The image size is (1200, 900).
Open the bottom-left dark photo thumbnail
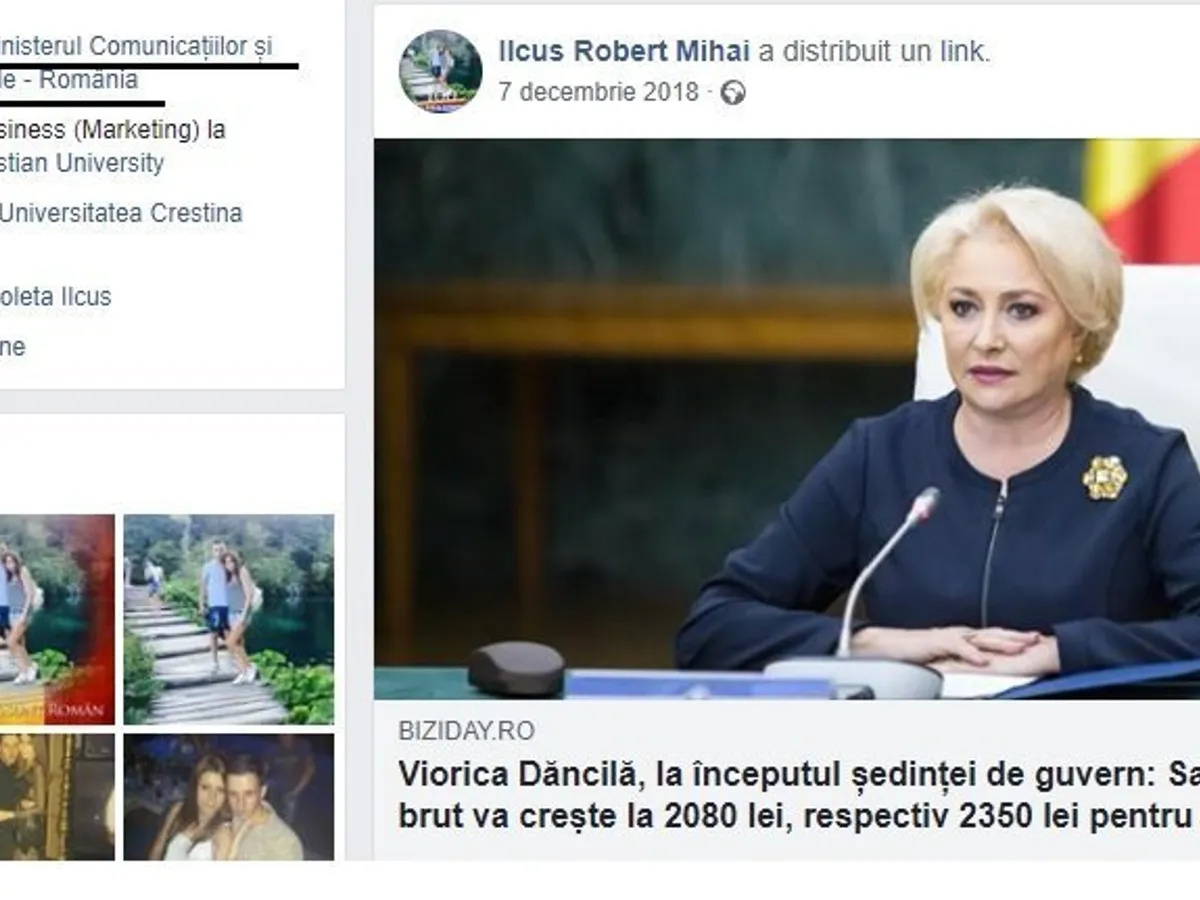pos(57,797)
